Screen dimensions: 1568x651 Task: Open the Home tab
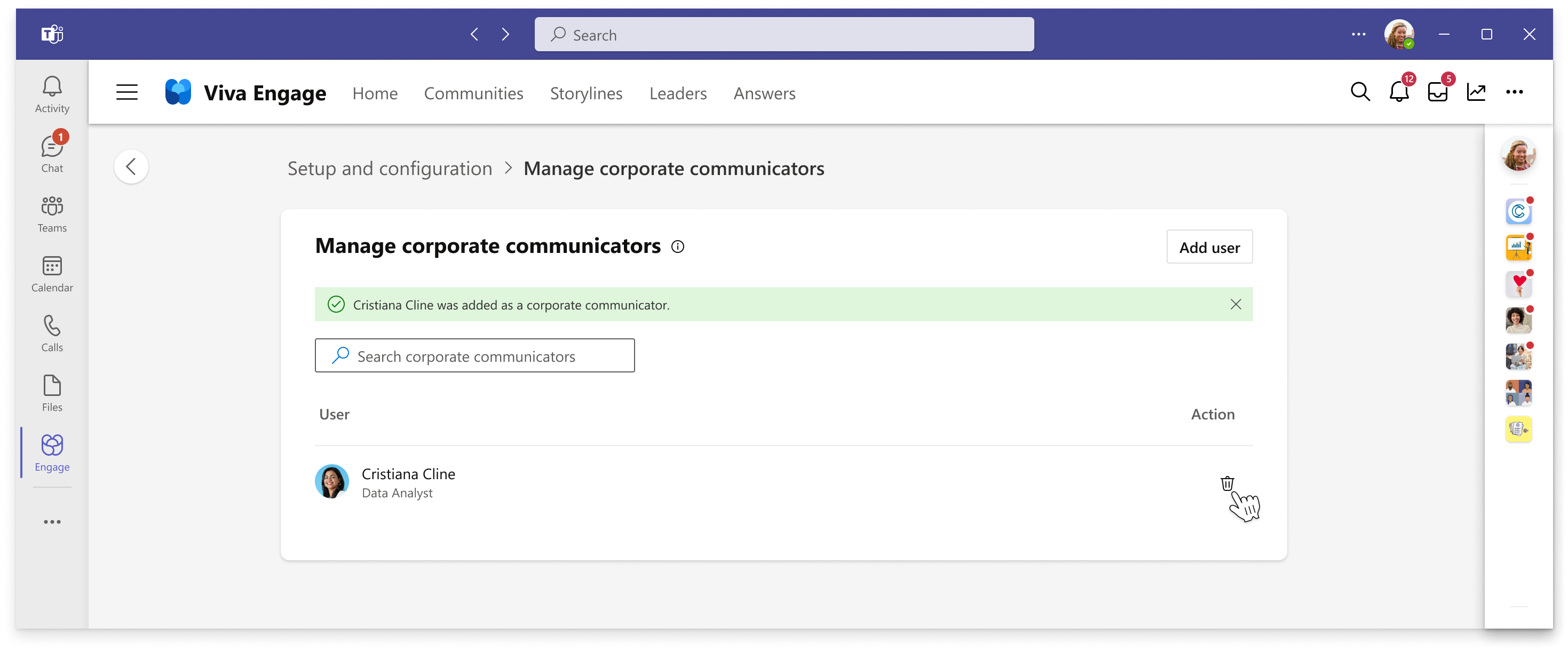pos(374,93)
